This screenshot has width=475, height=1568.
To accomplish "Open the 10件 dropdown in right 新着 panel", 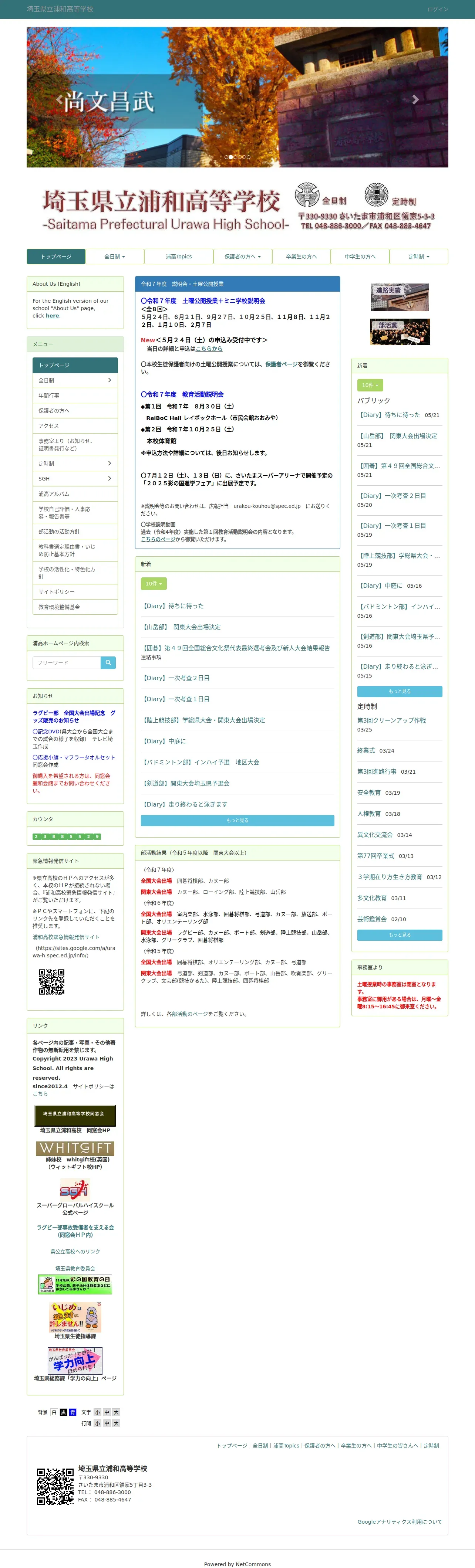I will 370,385.
